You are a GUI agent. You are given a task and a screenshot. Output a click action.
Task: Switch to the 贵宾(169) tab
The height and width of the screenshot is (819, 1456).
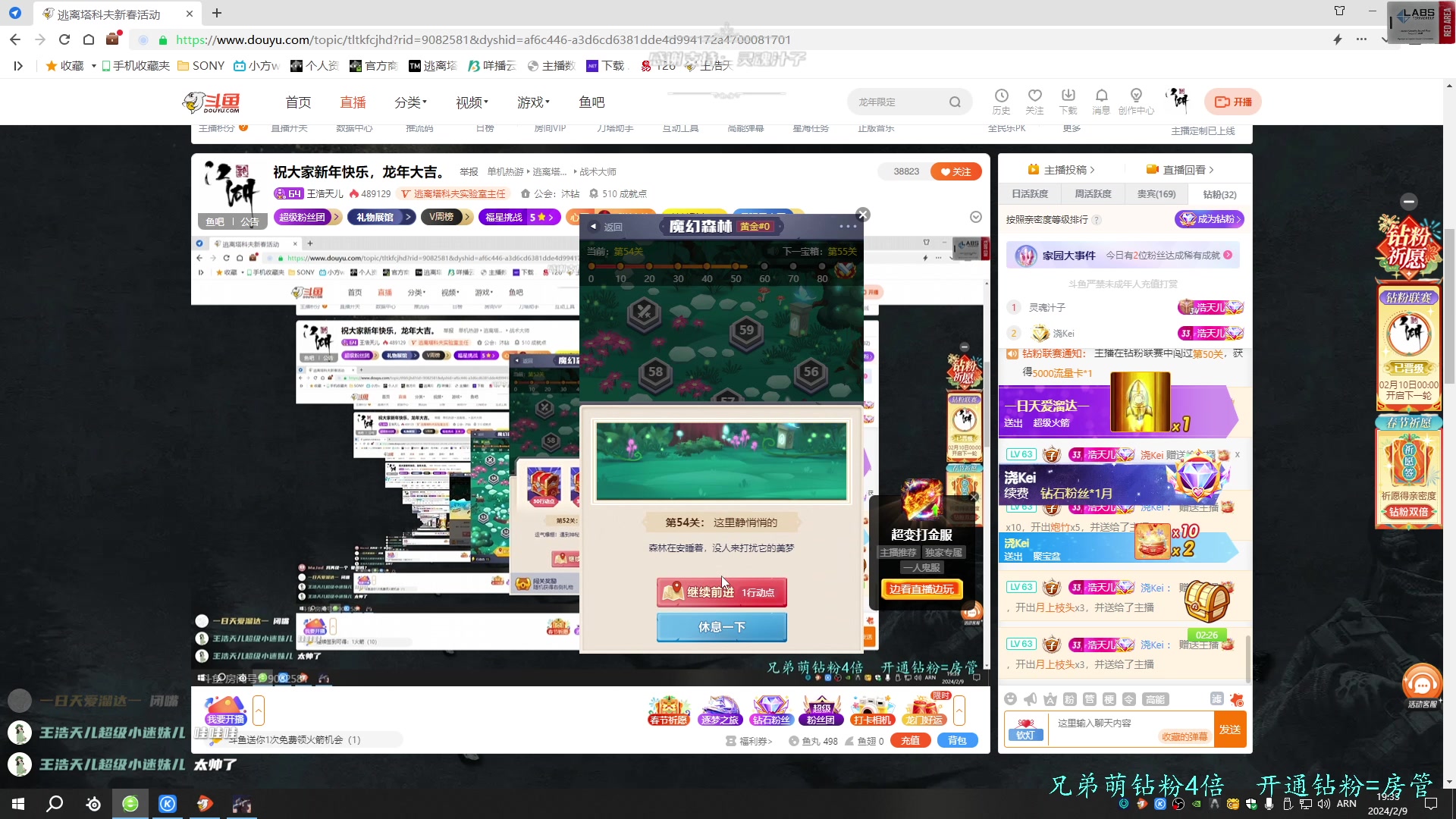pos(1156,194)
